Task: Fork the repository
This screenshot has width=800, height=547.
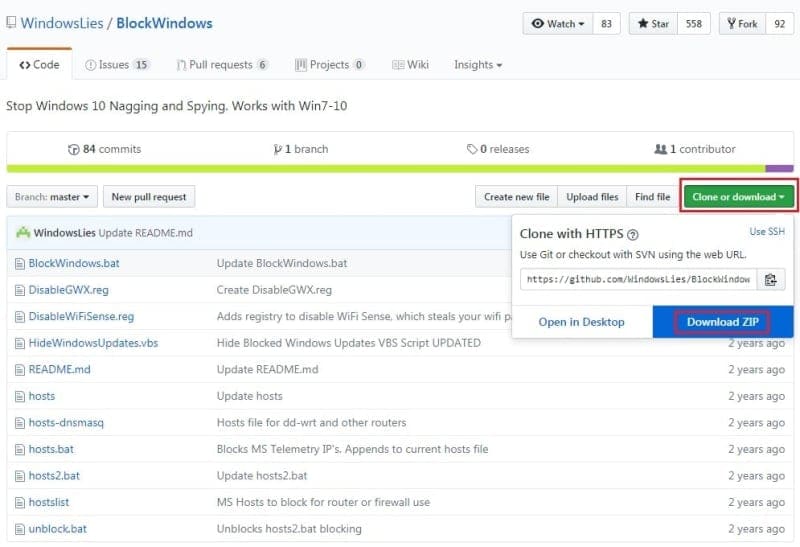Action: (x=742, y=23)
